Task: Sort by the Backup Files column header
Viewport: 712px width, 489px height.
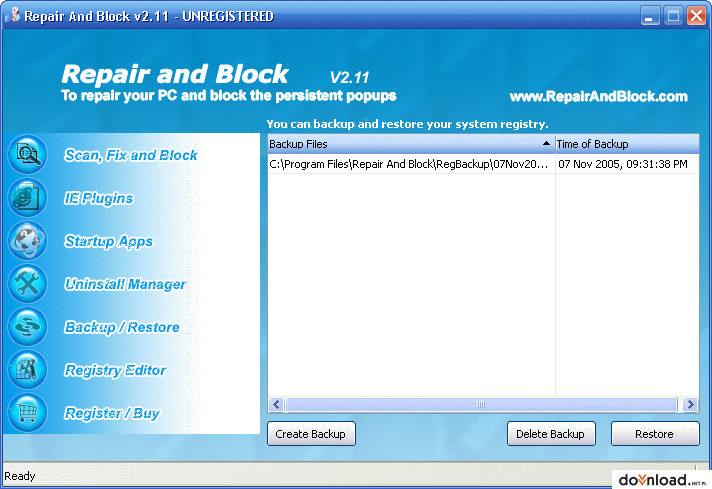Action: coord(411,144)
